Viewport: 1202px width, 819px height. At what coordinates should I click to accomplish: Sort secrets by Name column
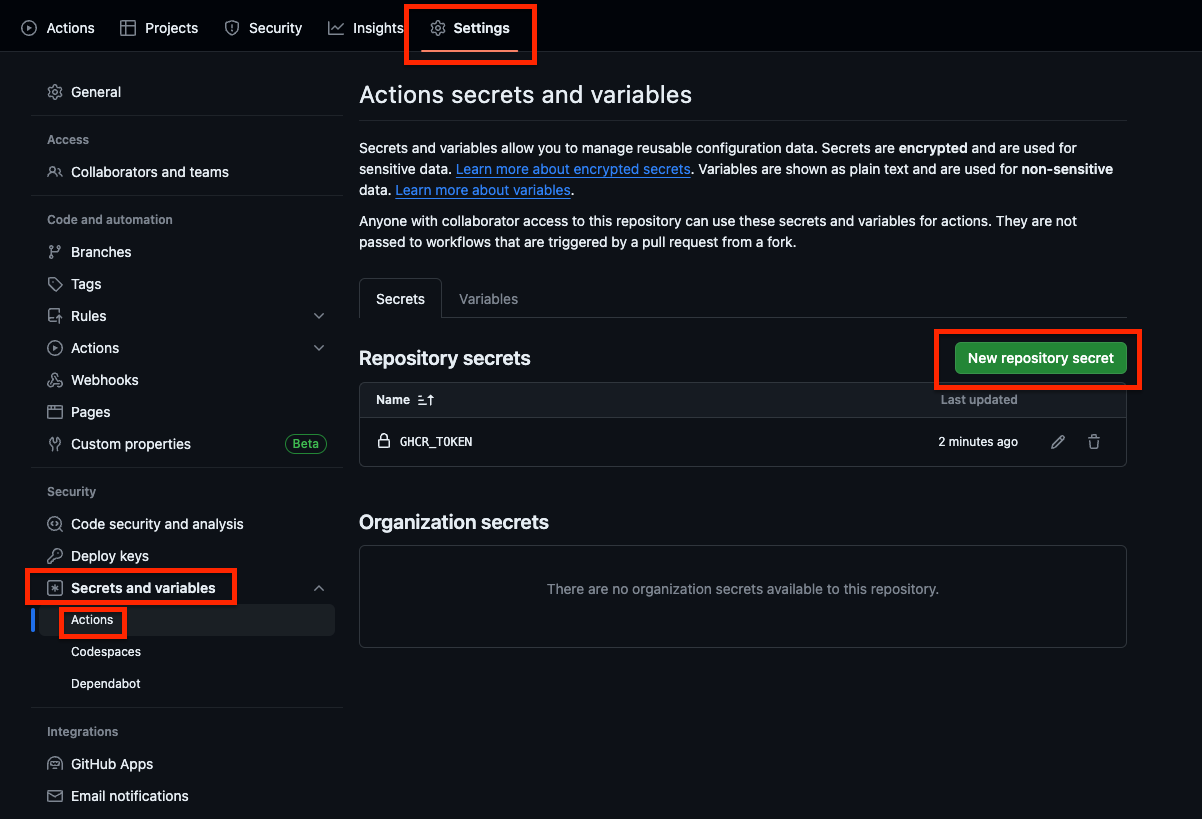pos(405,400)
